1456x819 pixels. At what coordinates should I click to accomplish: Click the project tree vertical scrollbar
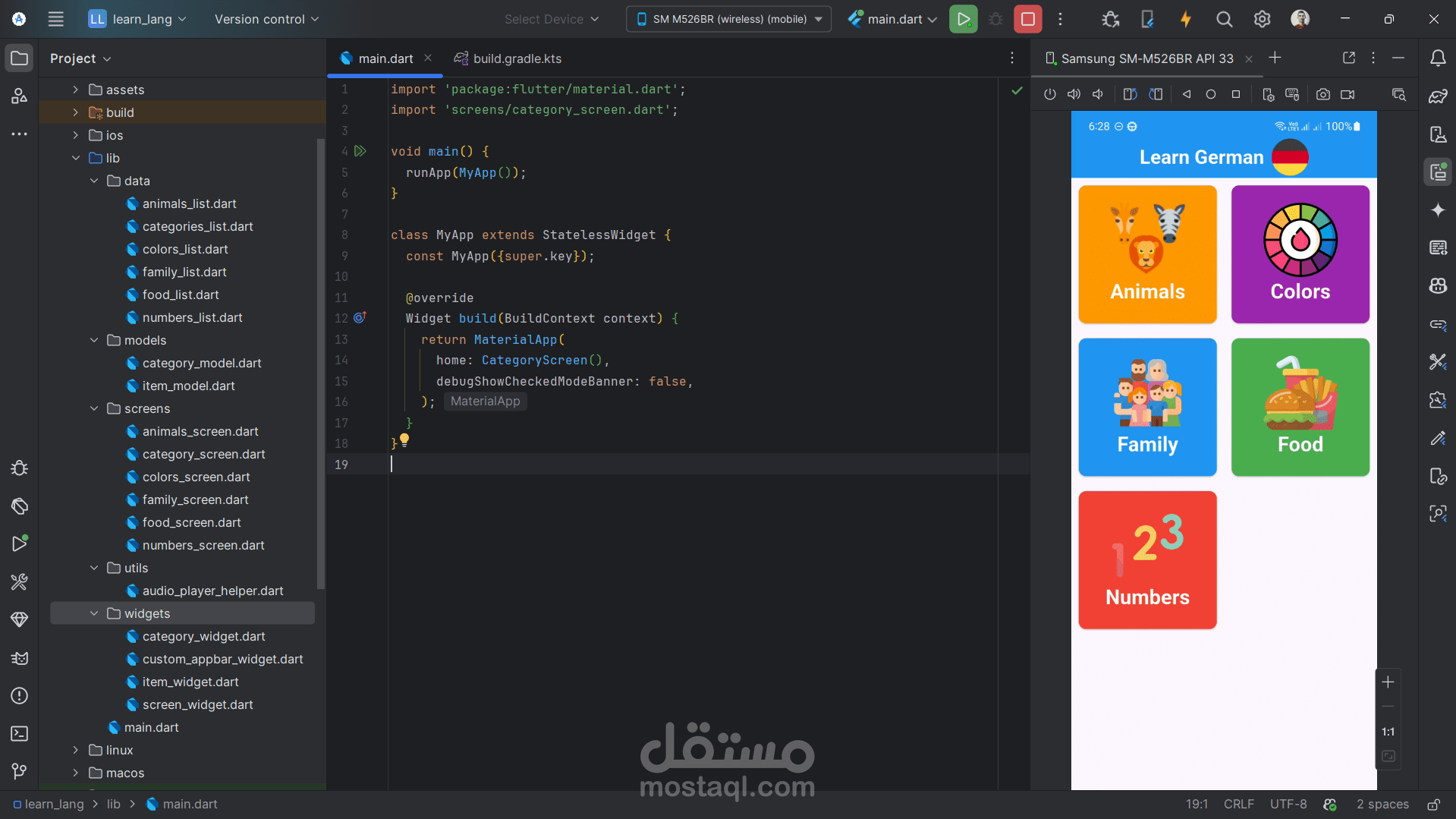pos(320,363)
